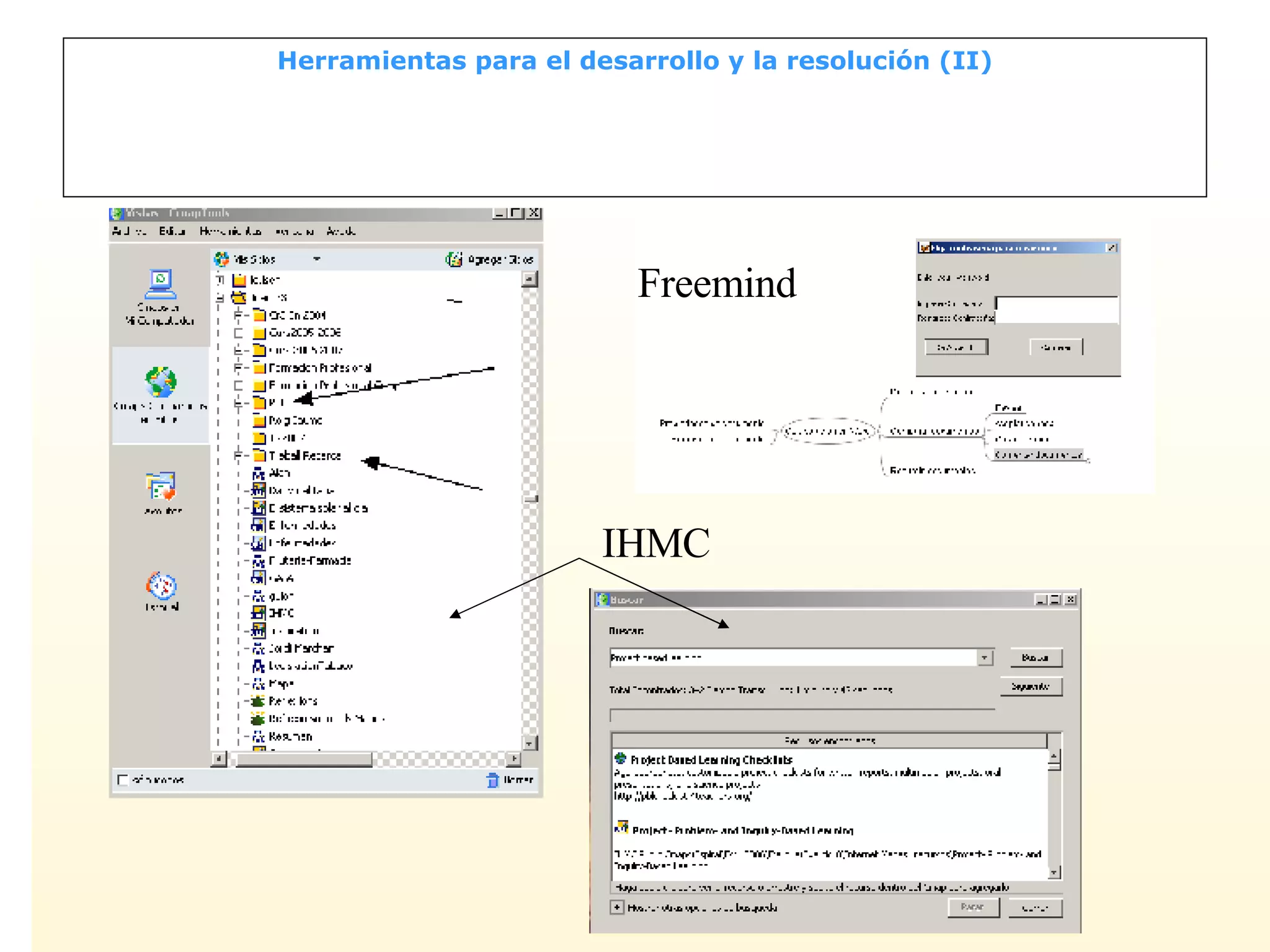Click right button in Freemind dialog

pyautogui.click(x=1056, y=347)
